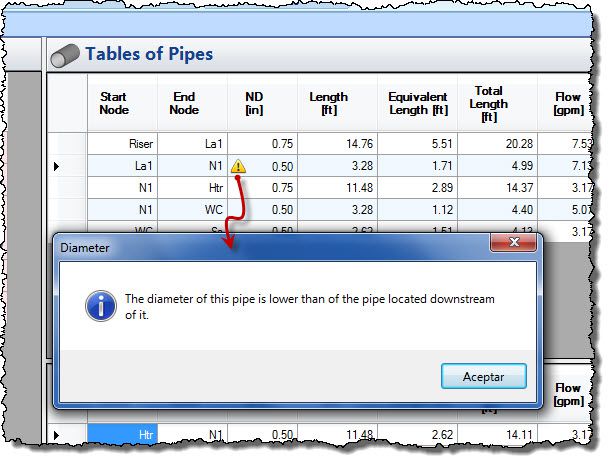Screen dimensions: 611x463
Task: Click the yellow warning icon in La1 row
Action: pos(238,166)
